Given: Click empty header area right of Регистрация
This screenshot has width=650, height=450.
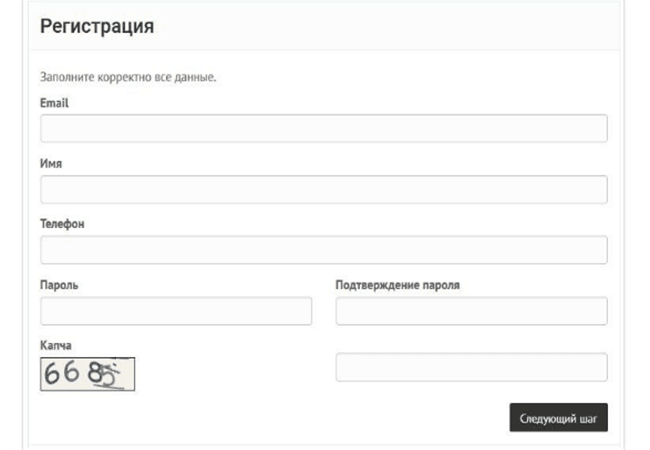Looking at the screenshot, I should tap(386, 27).
